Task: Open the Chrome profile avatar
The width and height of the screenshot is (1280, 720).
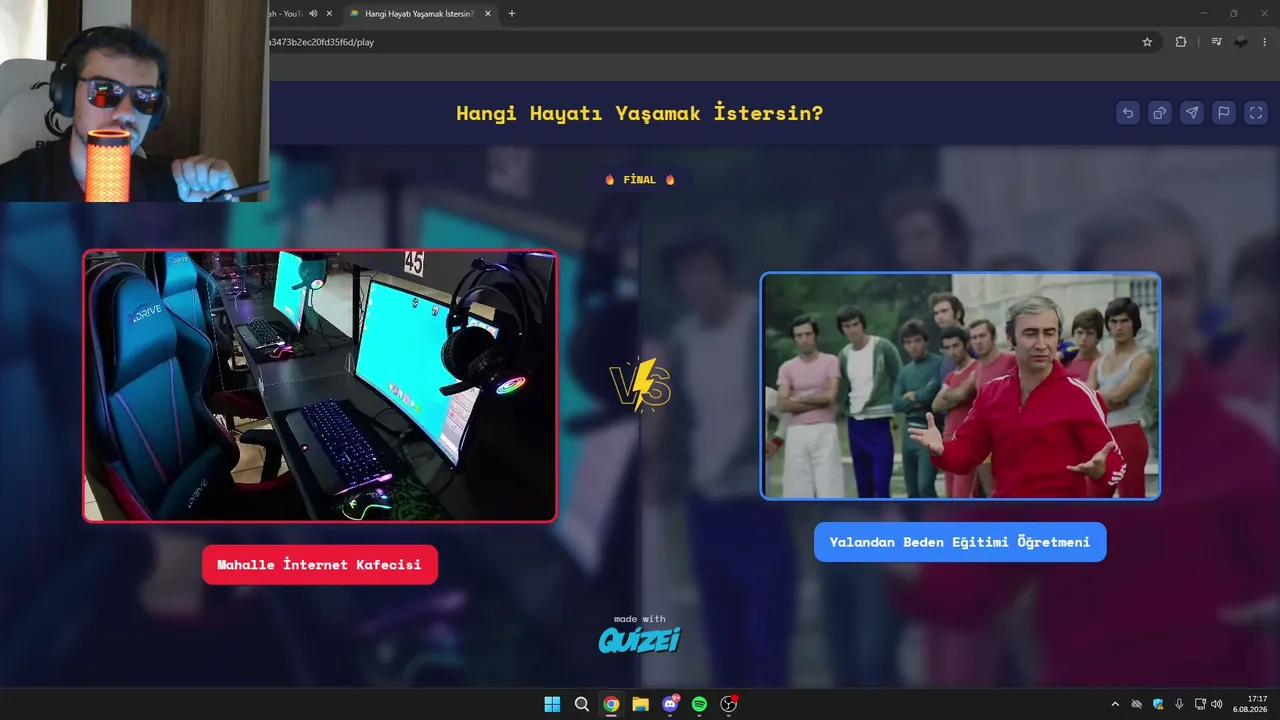Action: point(1241,42)
